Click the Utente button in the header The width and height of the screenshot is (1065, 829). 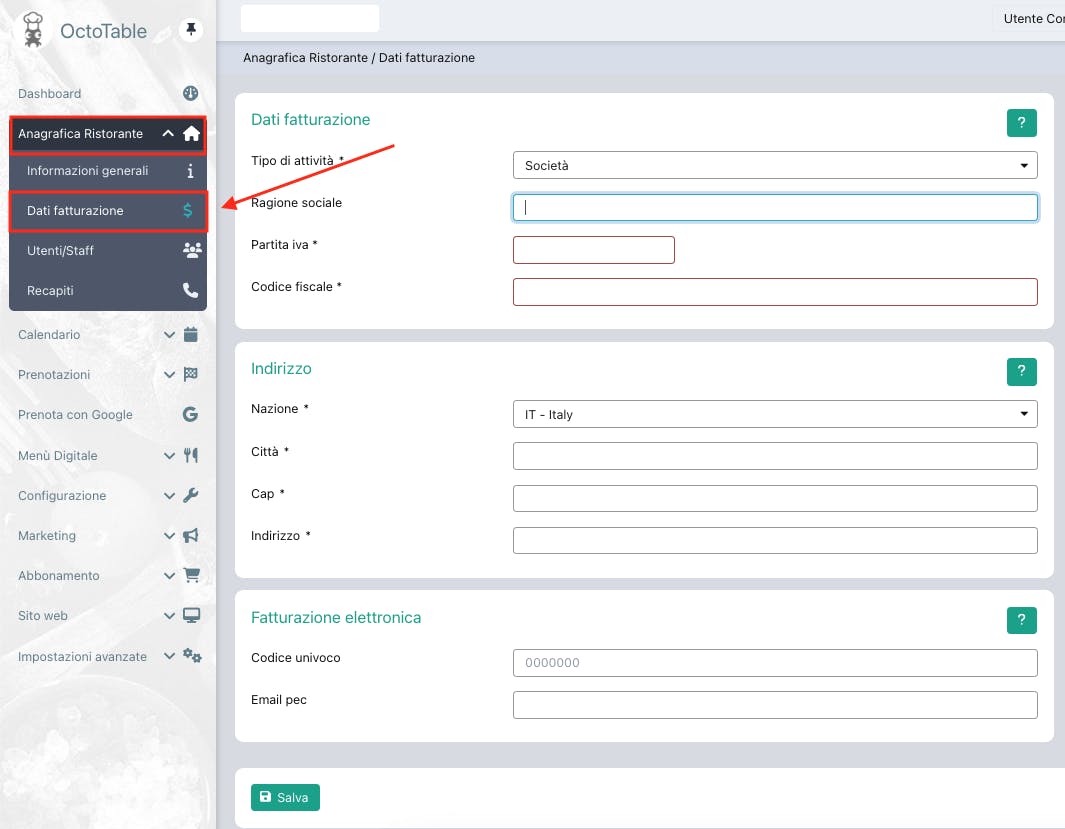(x=1029, y=19)
